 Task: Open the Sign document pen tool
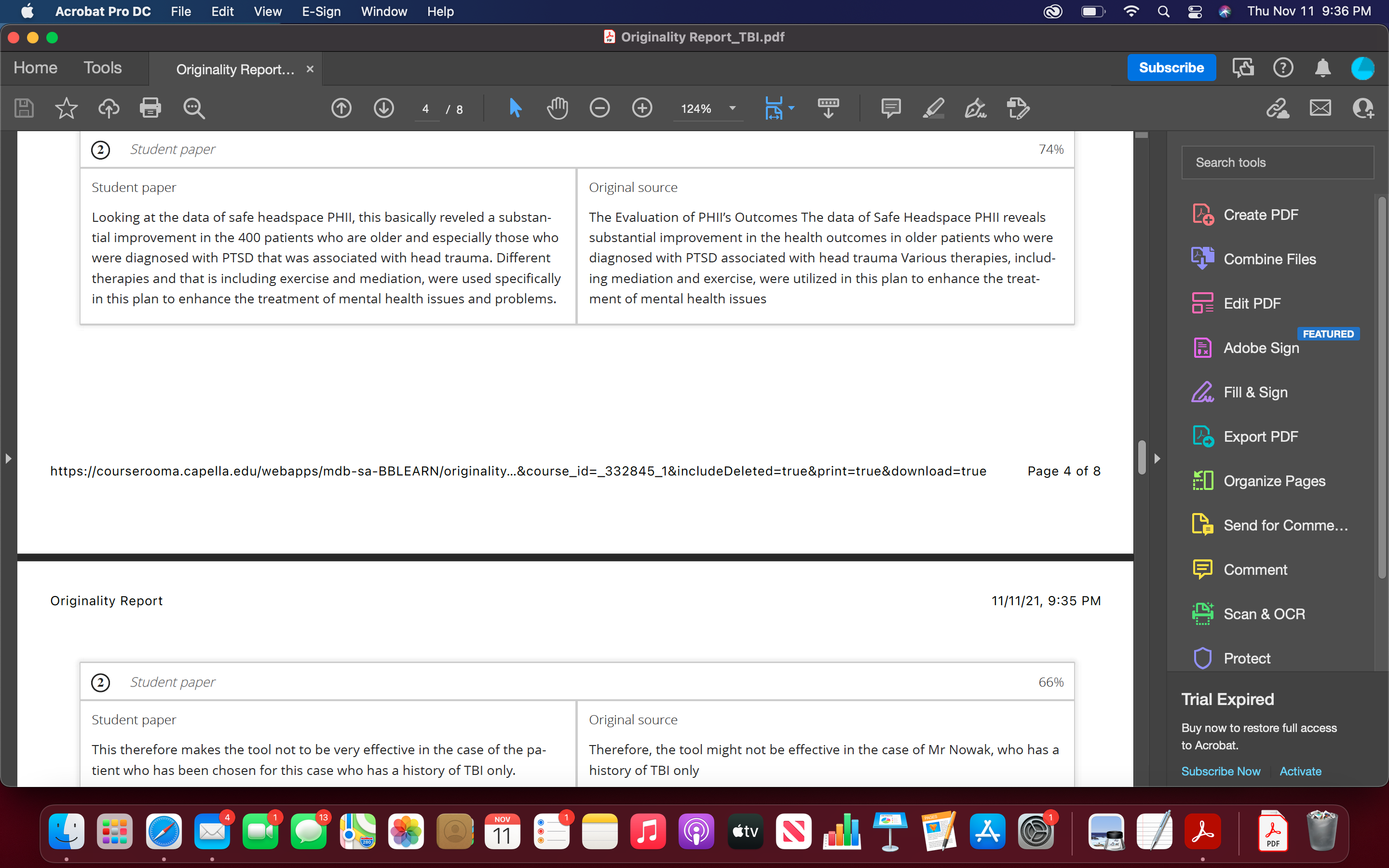click(x=975, y=108)
